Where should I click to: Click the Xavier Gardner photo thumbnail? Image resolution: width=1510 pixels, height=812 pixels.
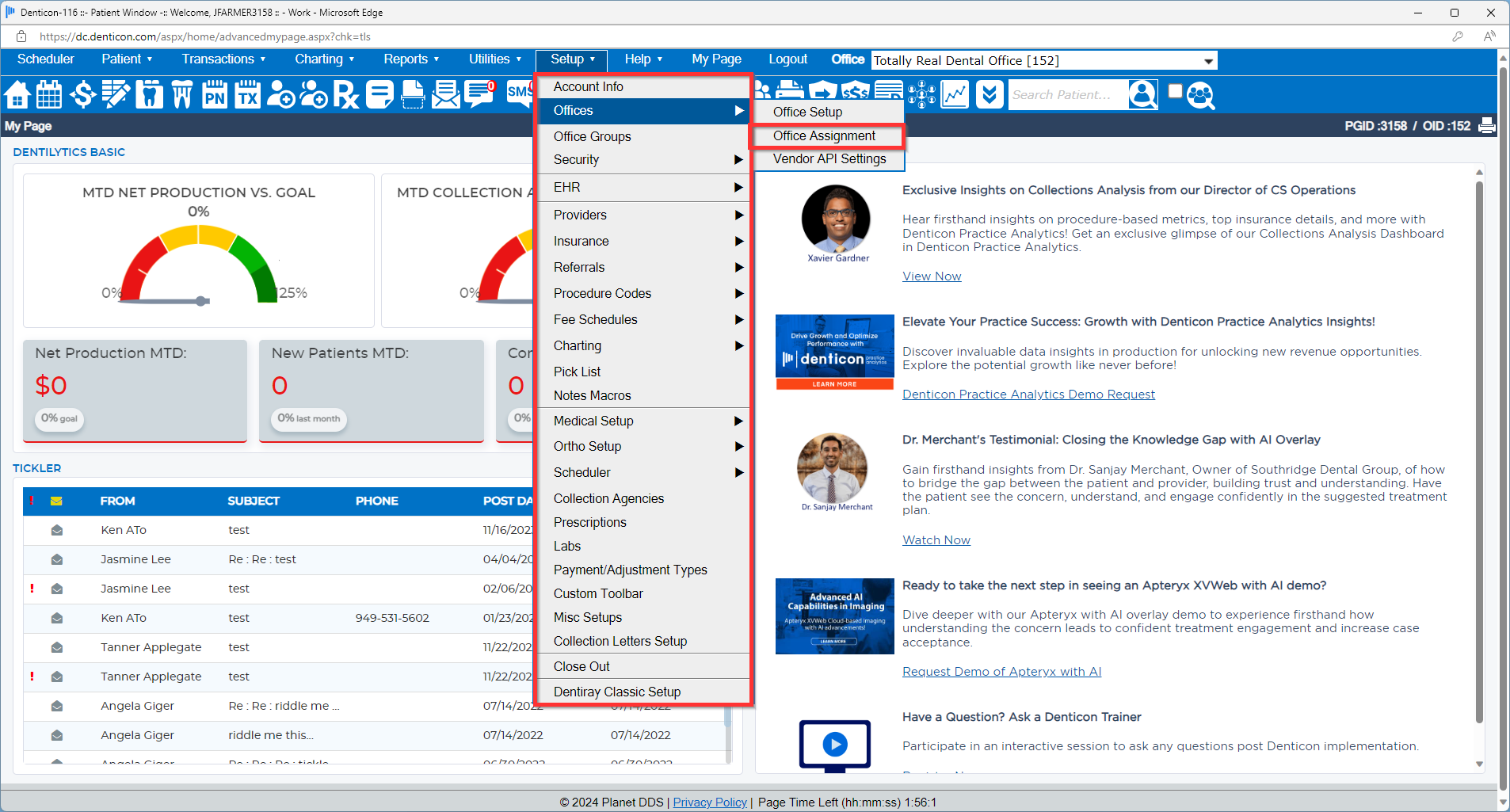point(836,219)
